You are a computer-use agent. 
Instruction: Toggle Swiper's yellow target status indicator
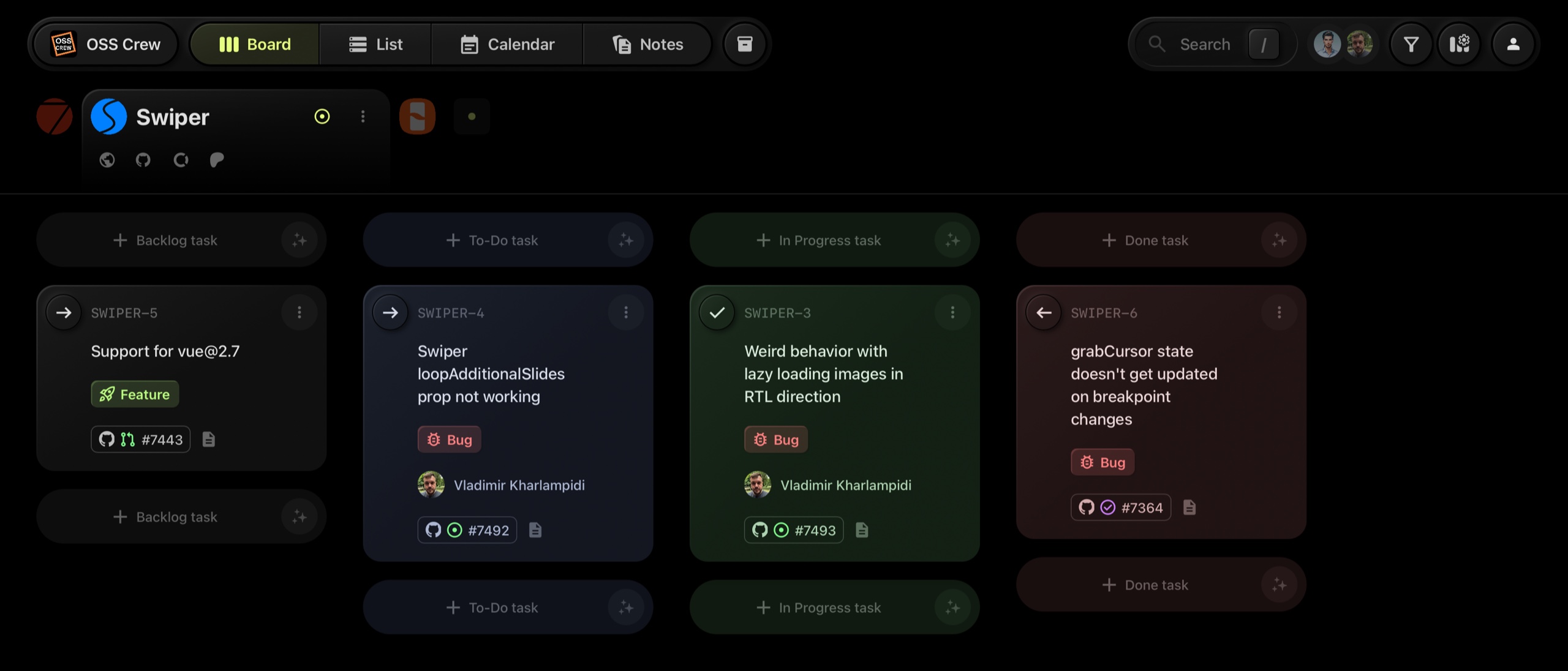pos(322,116)
